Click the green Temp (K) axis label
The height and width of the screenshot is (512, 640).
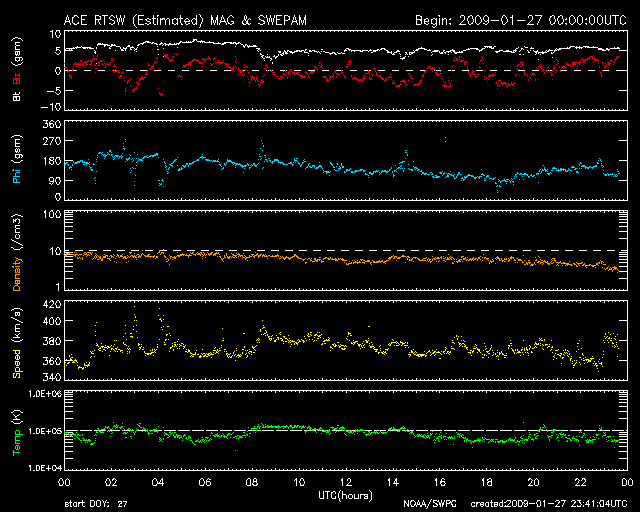point(16,430)
